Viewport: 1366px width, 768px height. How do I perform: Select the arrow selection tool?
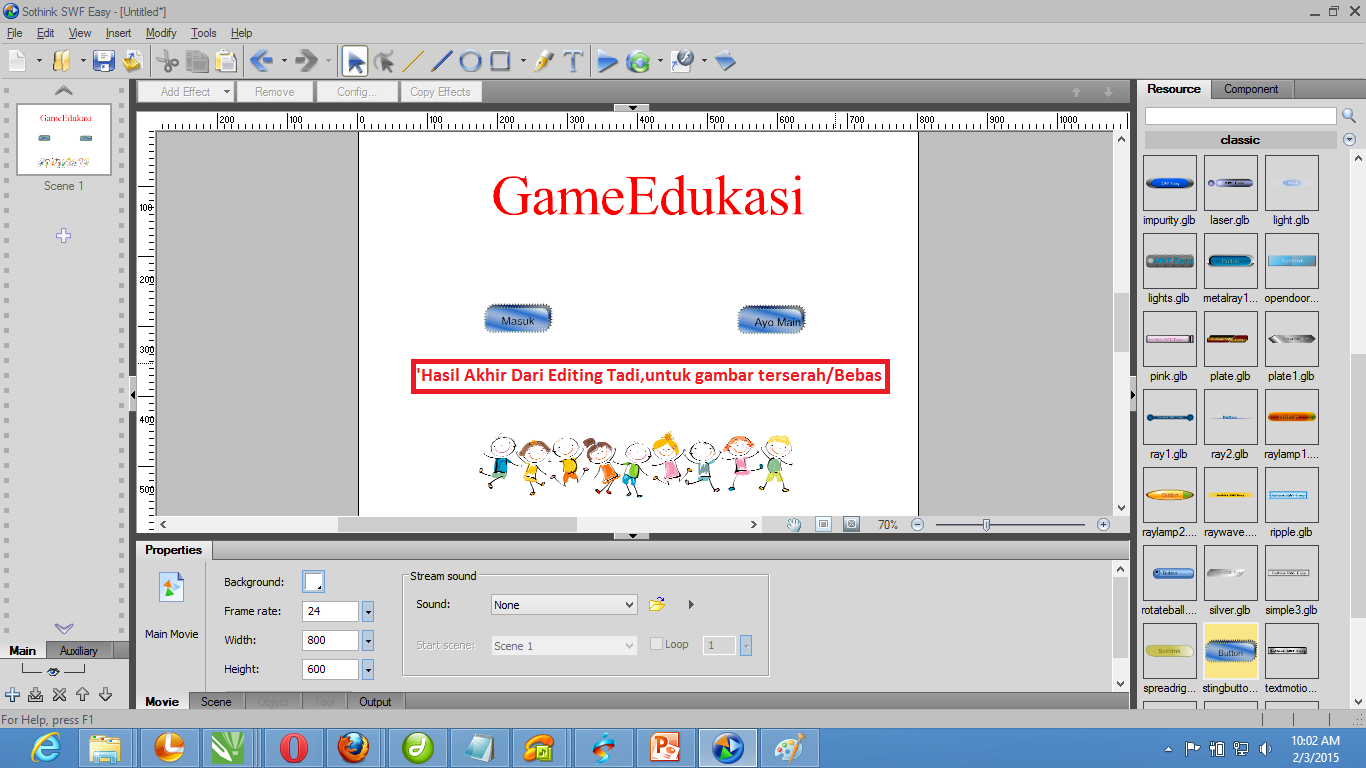coord(355,60)
